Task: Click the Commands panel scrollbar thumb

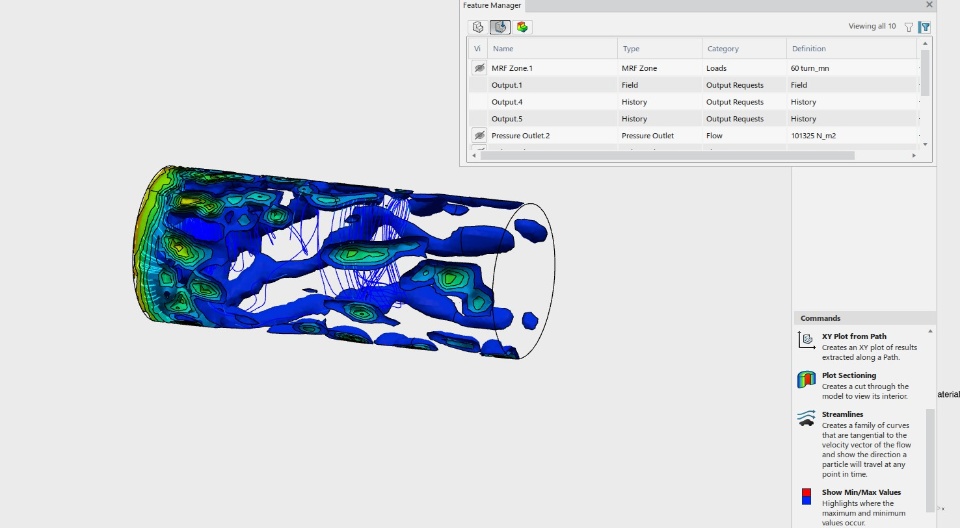Action: (930, 459)
